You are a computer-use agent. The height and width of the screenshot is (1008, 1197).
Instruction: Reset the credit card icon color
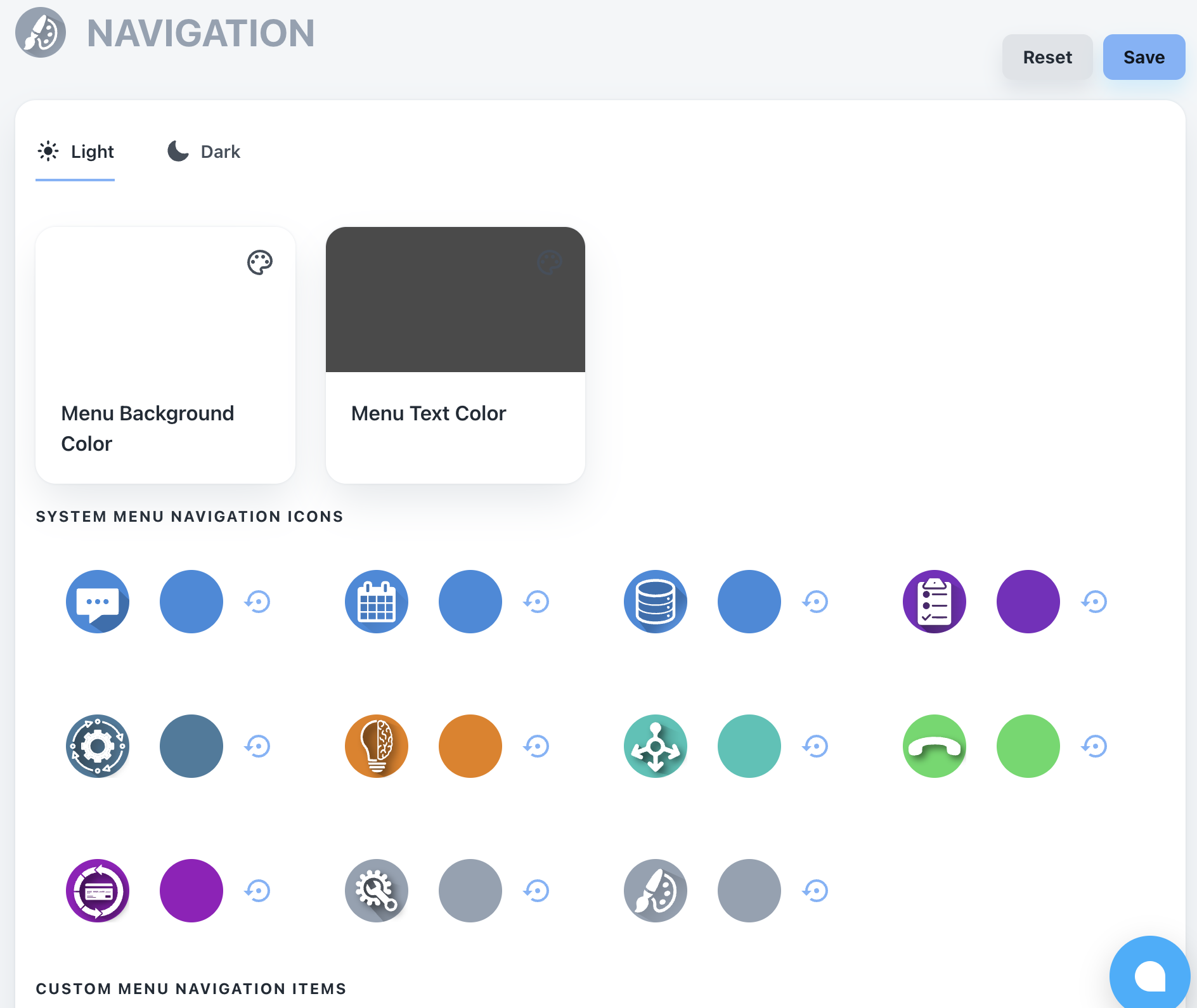point(257,891)
